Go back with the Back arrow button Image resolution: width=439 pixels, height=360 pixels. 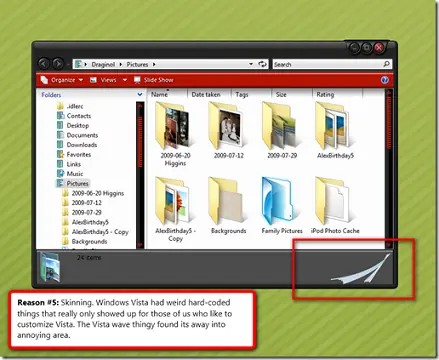(x=44, y=64)
